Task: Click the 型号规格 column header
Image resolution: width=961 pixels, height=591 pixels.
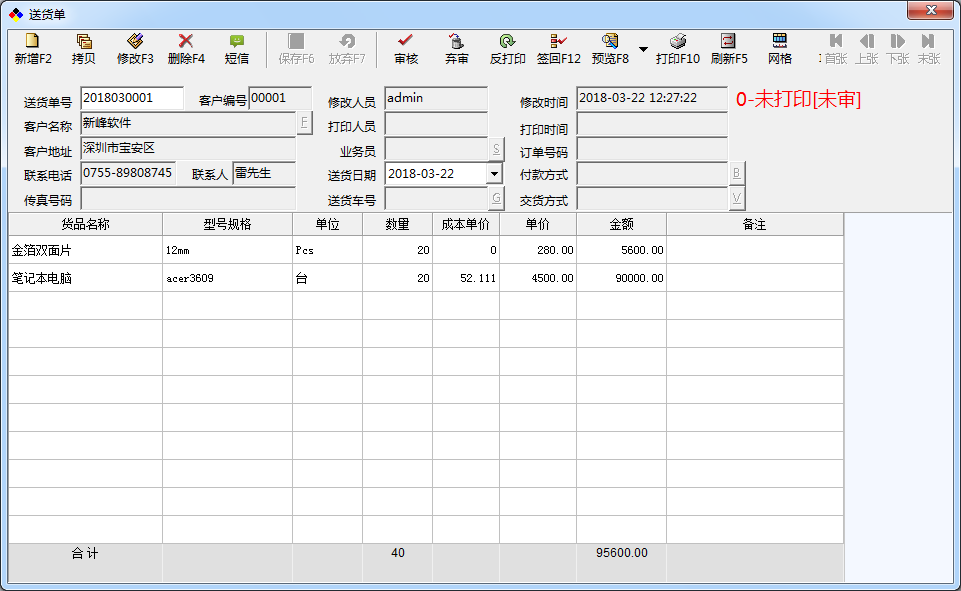Action: coord(227,224)
